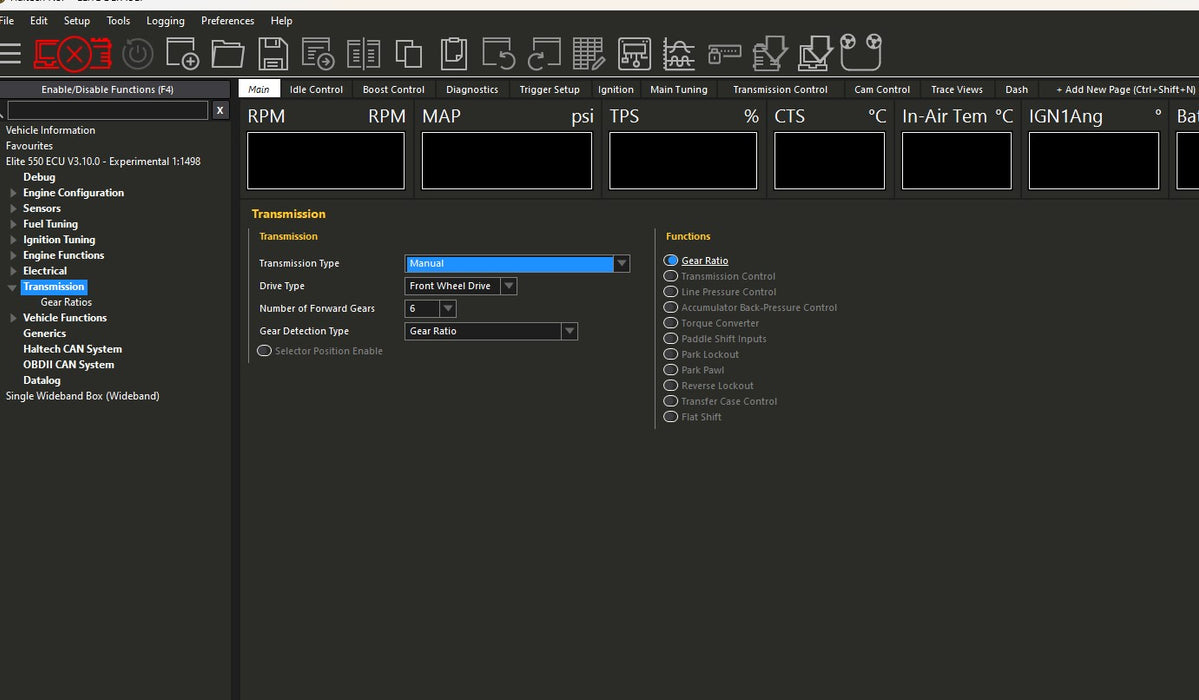
Task: Enable the Selector Position Enable toggle
Action: click(x=265, y=351)
